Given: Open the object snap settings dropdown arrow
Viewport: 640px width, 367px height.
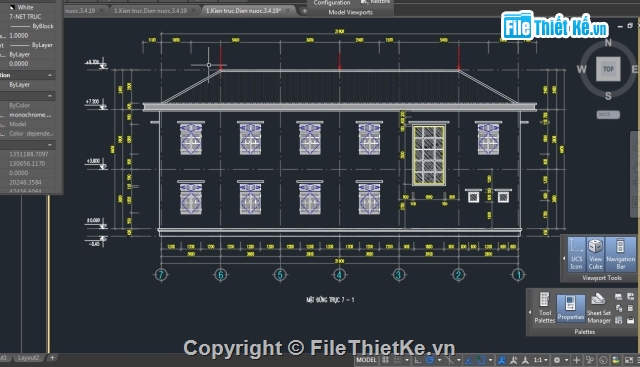Looking at the screenshot, I should click(491, 360).
